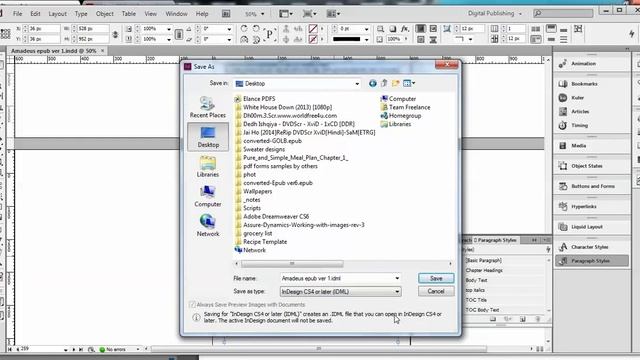Click the horizontal scrollbar in file list
This screenshot has width=640, height=360.
[x=292, y=264]
